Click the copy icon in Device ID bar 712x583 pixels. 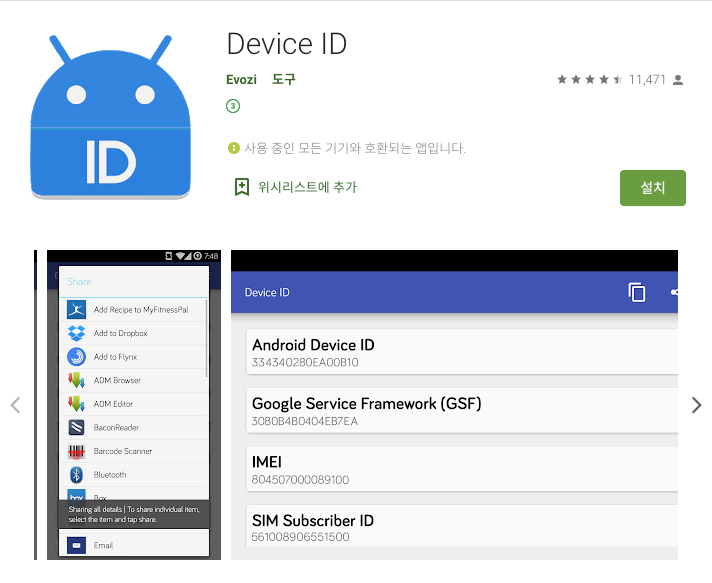click(637, 292)
